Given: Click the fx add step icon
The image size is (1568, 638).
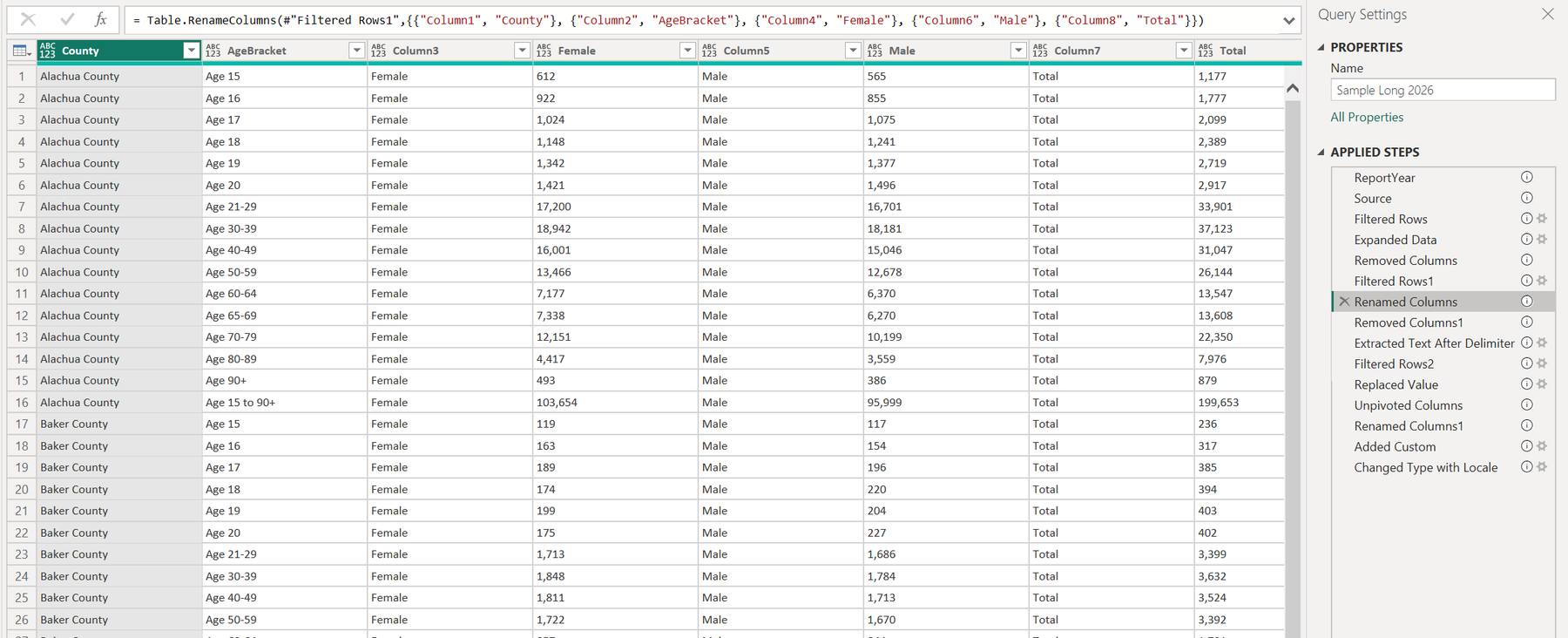Looking at the screenshot, I should pyautogui.click(x=101, y=19).
